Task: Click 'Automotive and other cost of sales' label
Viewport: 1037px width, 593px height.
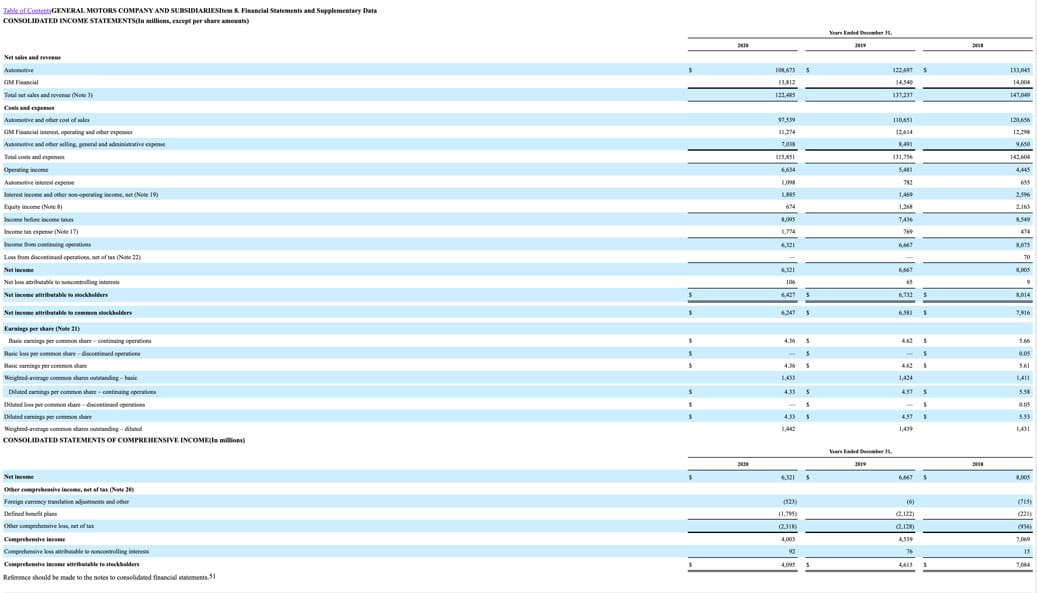Action: [x=47, y=120]
